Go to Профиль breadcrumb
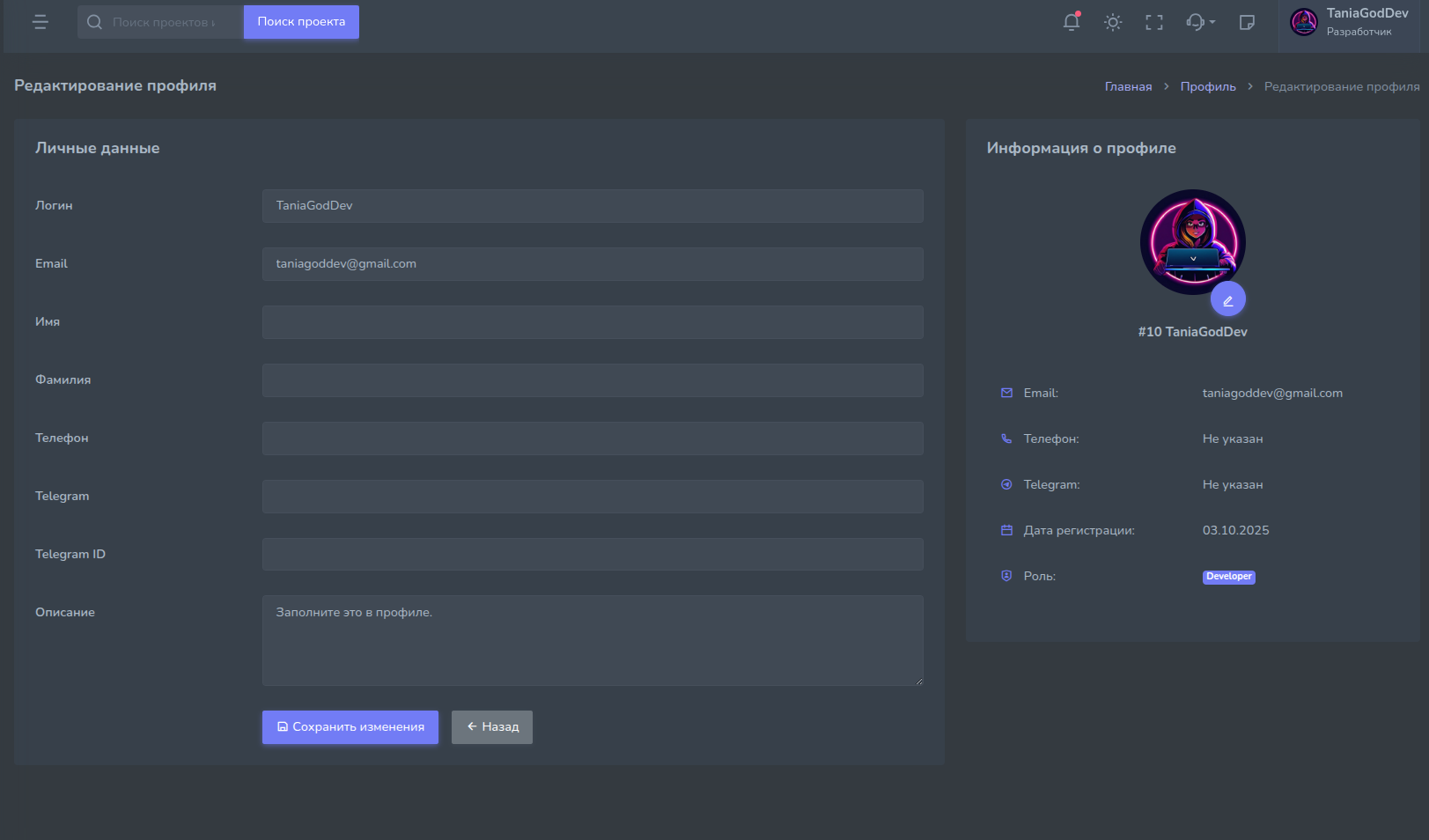The height and width of the screenshot is (840, 1429). pyautogui.click(x=1208, y=86)
